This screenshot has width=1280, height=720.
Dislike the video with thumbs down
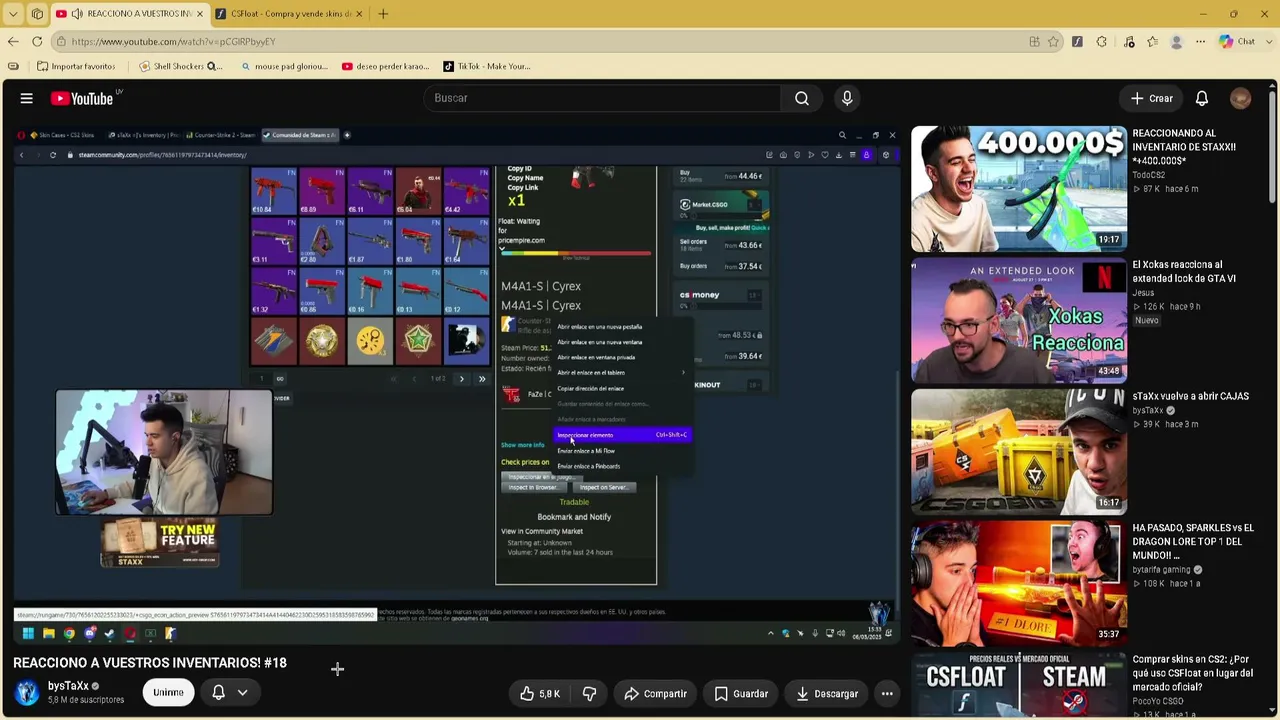[x=589, y=693]
